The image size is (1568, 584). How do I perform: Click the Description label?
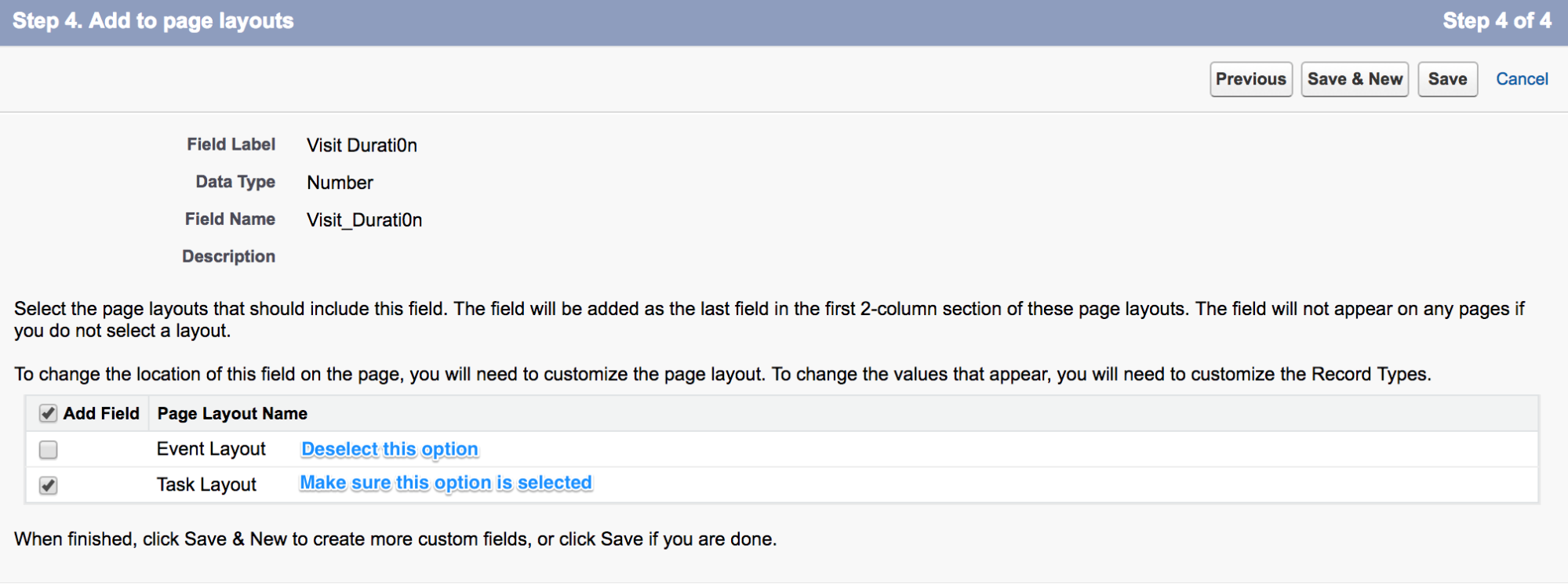[x=228, y=256]
